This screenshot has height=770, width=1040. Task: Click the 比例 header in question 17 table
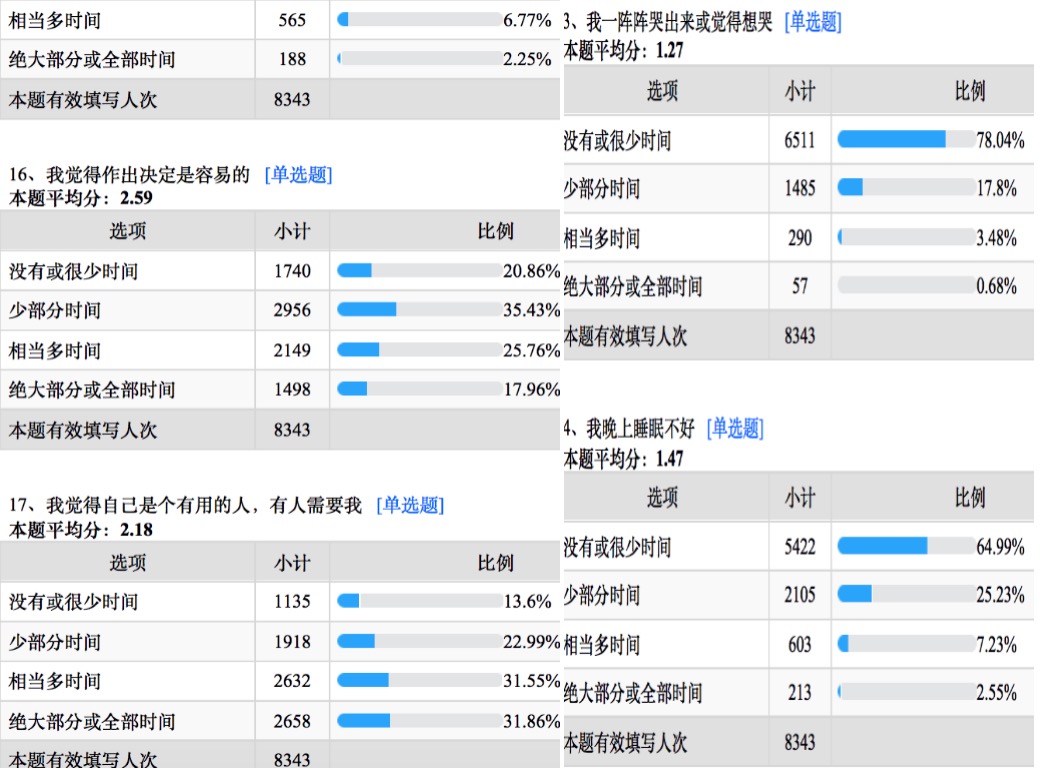pyautogui.click(x=495, y=563)
